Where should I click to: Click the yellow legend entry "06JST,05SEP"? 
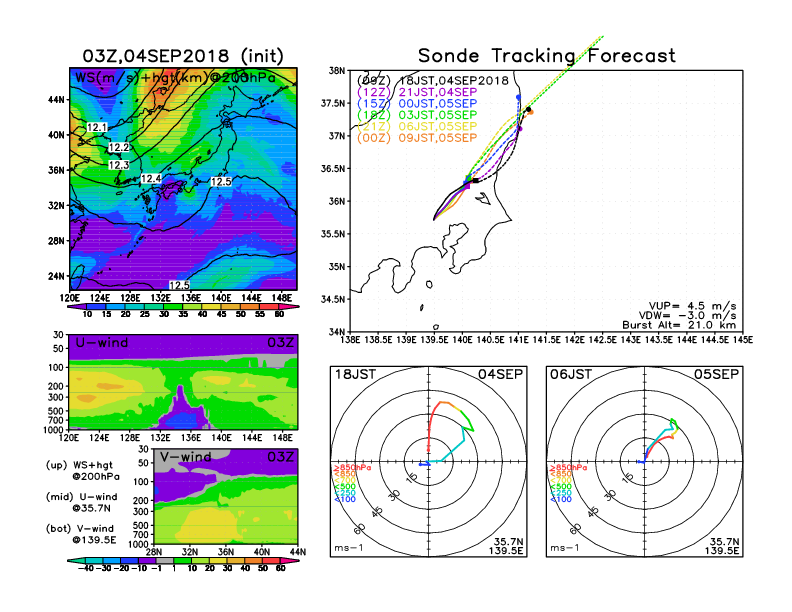437,127
